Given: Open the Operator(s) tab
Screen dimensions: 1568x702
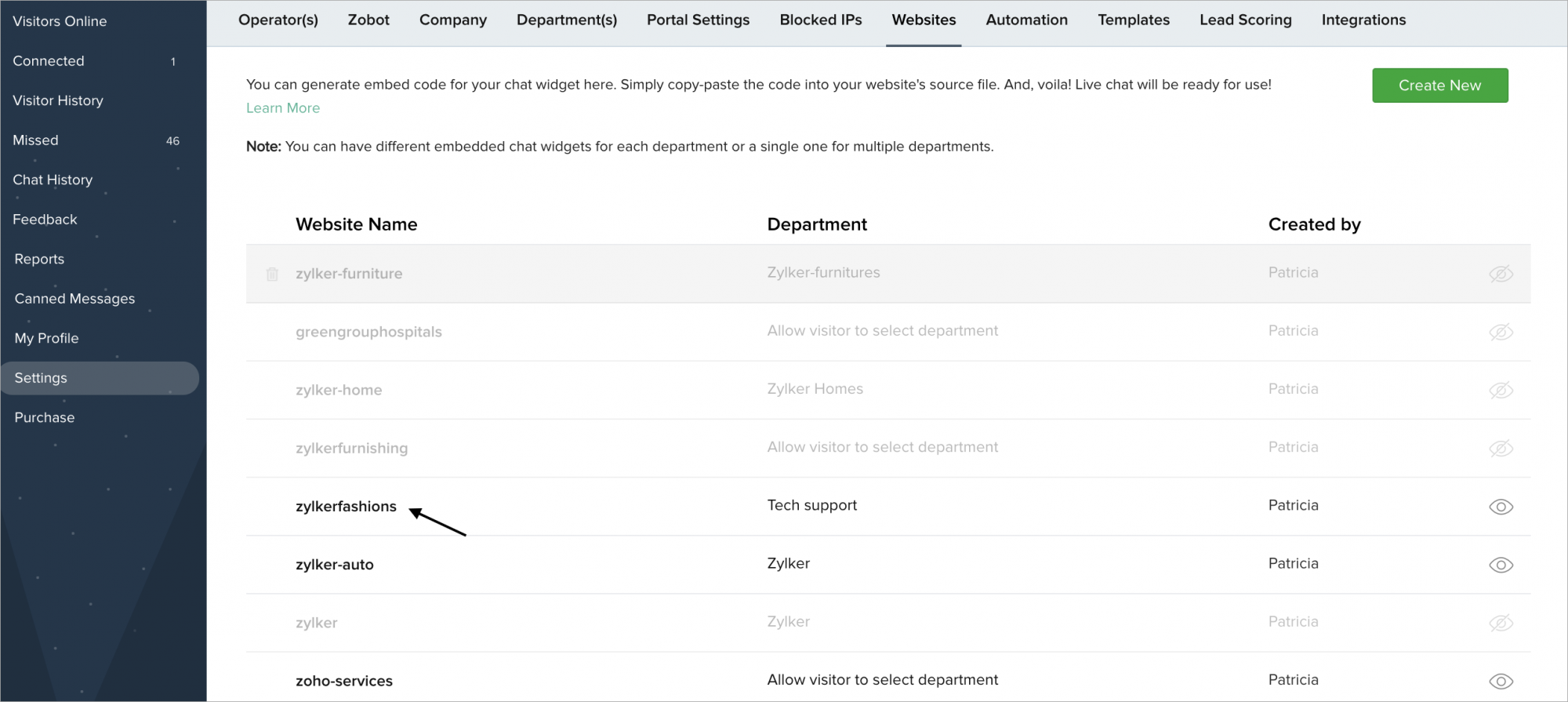Looking at the screenshot, I should (278, 20).
